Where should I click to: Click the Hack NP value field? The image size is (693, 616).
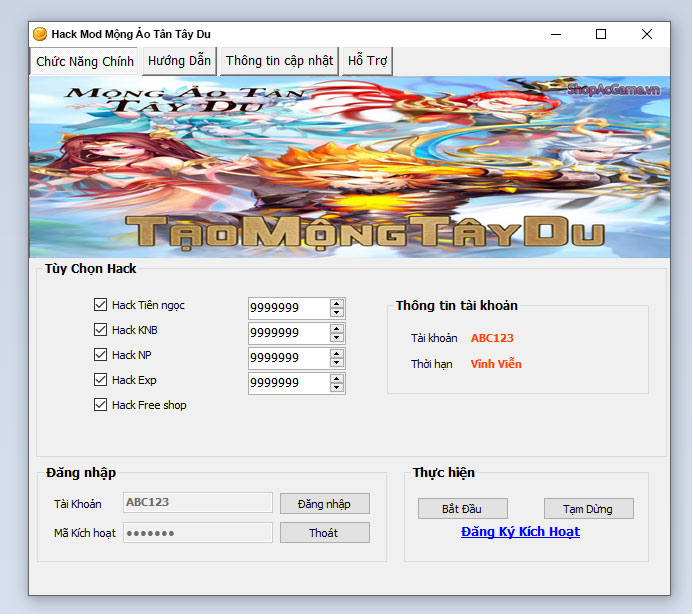289,358
